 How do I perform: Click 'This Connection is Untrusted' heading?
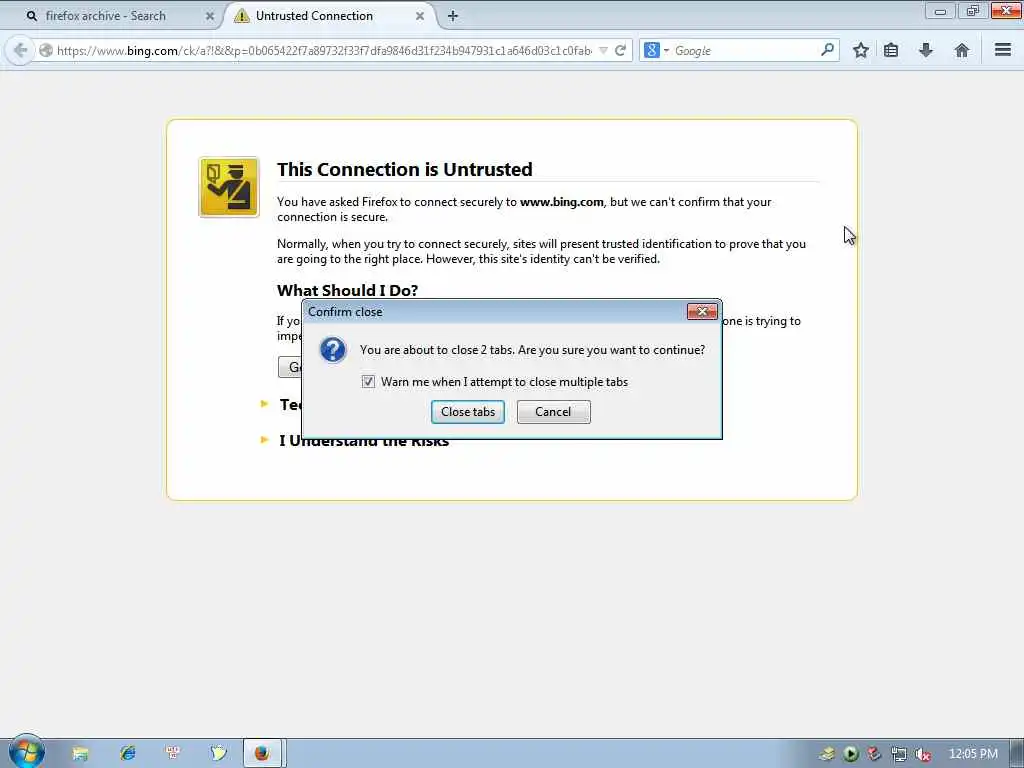pyautogui.click(x=404, y=169)
